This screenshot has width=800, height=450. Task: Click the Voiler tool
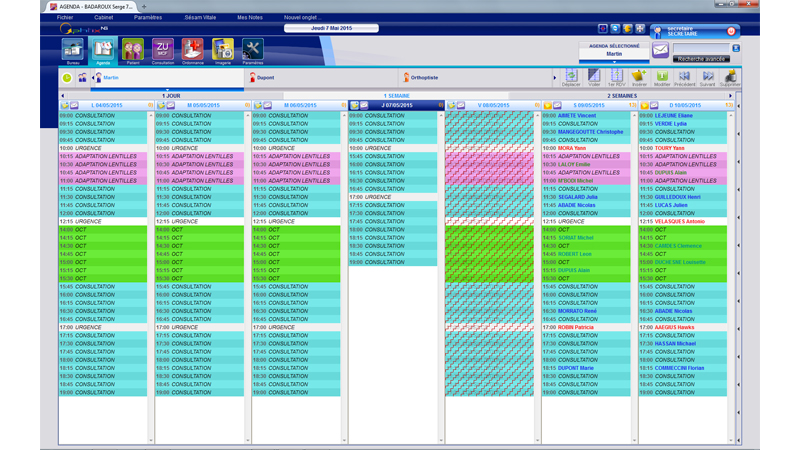(594, 78)
